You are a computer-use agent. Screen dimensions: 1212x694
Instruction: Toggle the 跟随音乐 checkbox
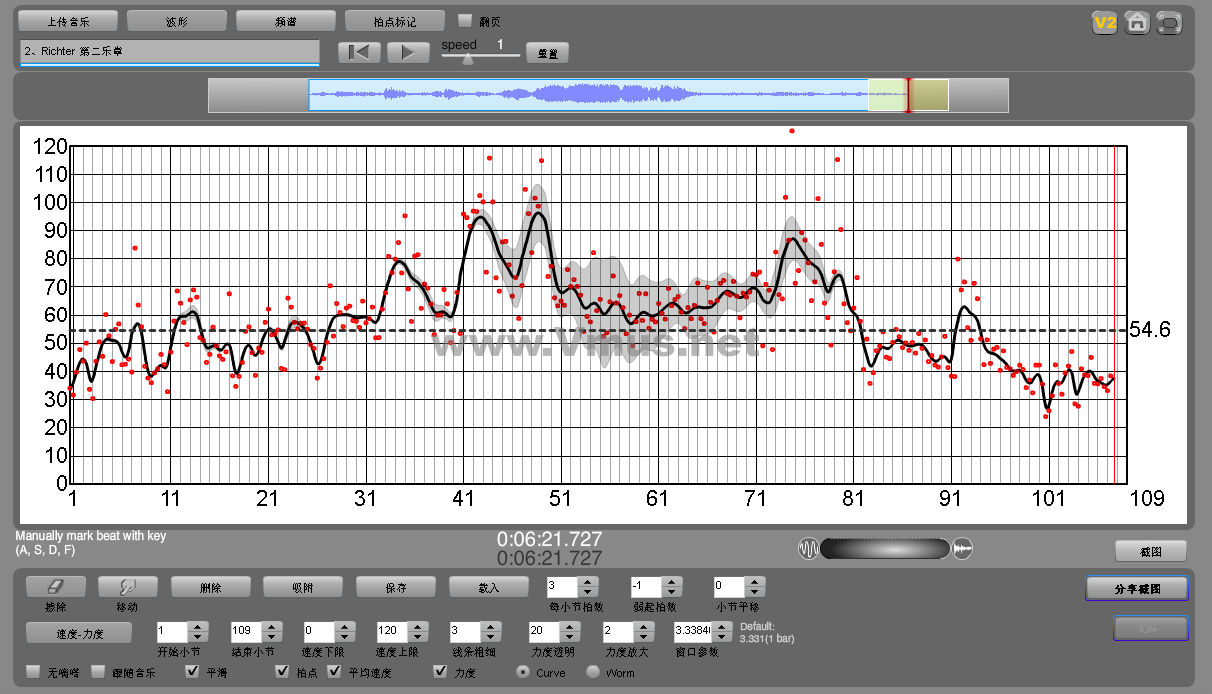pos(98,672)
